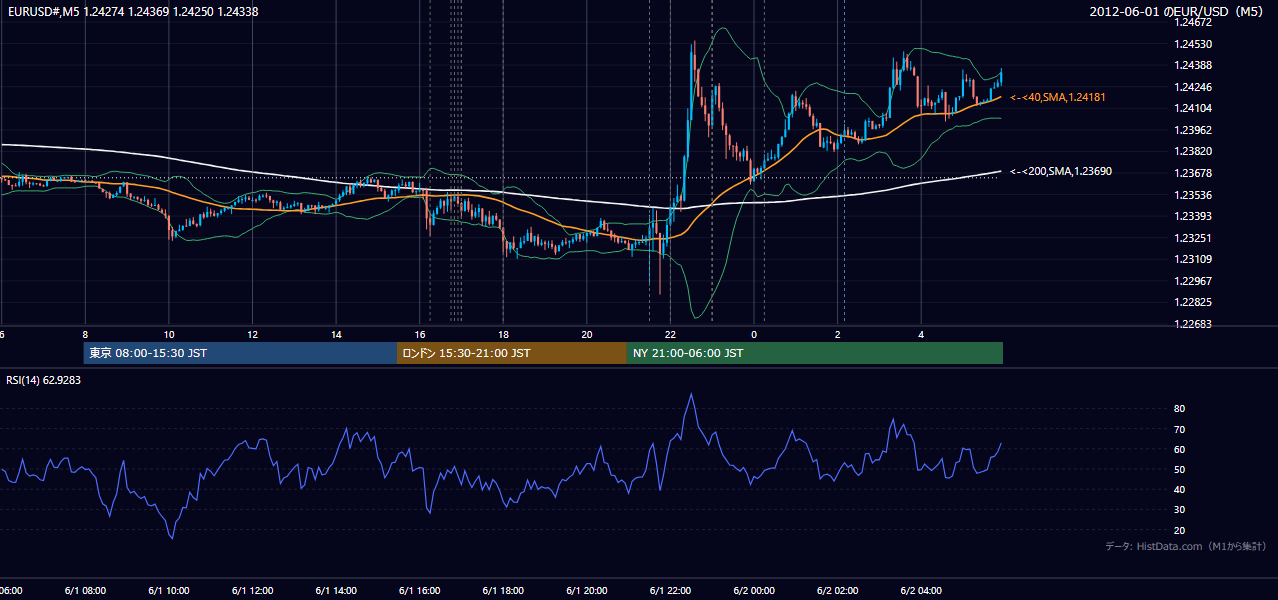Click the 40 SMA 1.24181 label
The image size is (1278, 600).
1057,97
